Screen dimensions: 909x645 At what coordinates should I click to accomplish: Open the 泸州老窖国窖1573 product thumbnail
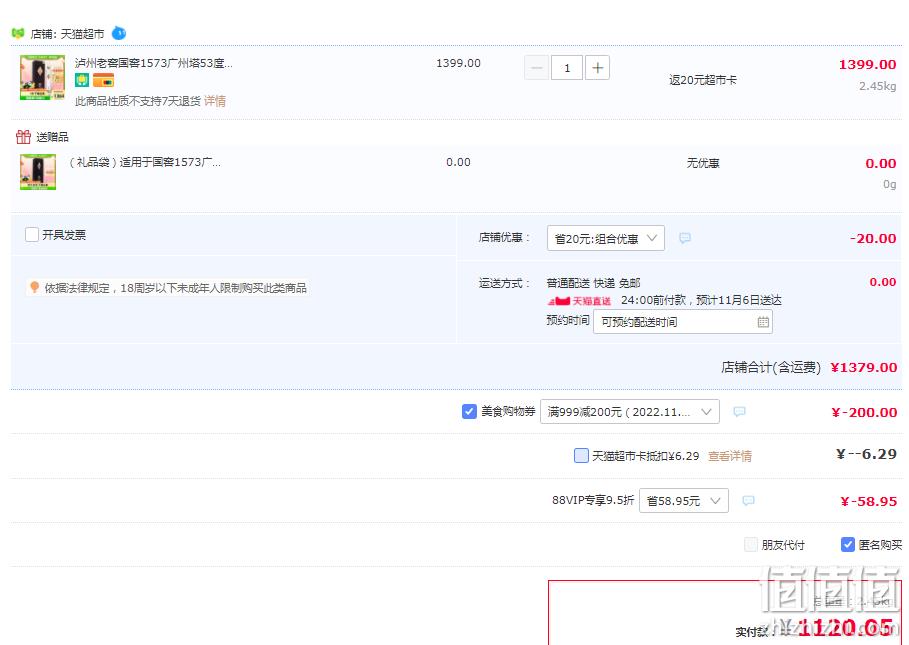pyautogui.click(x=42, y=78)
